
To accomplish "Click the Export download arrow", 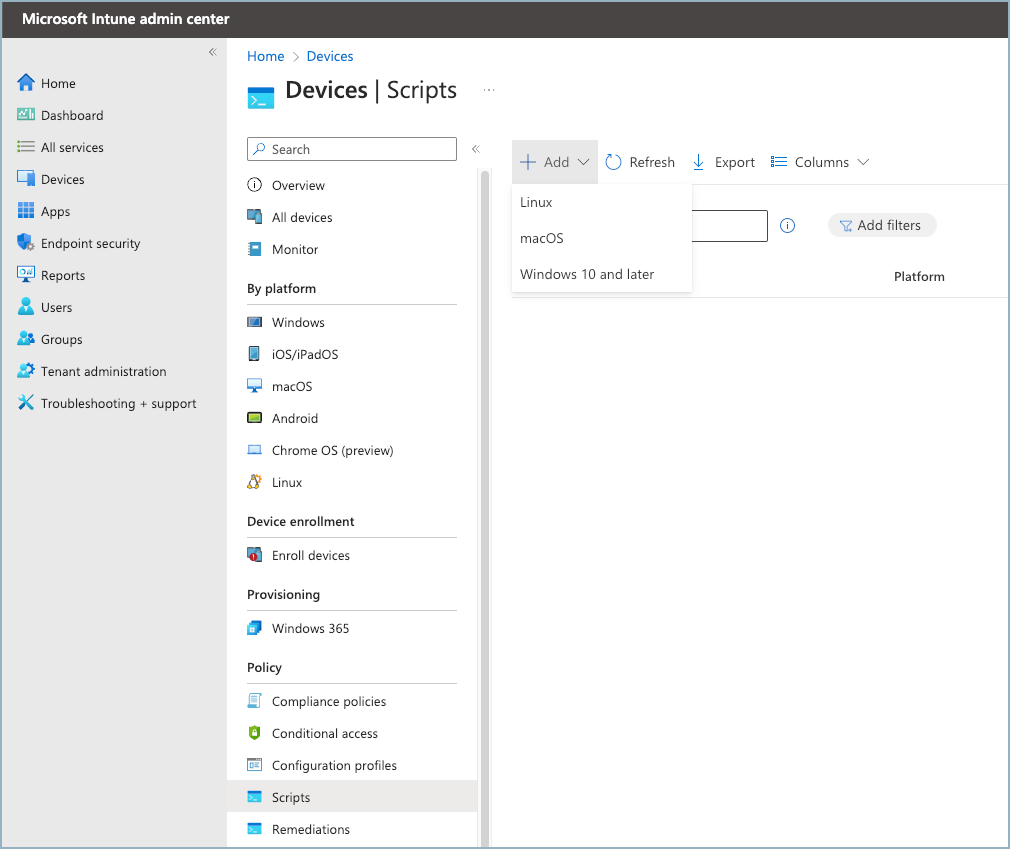I will pyautogui.click(x=699, y=162).
